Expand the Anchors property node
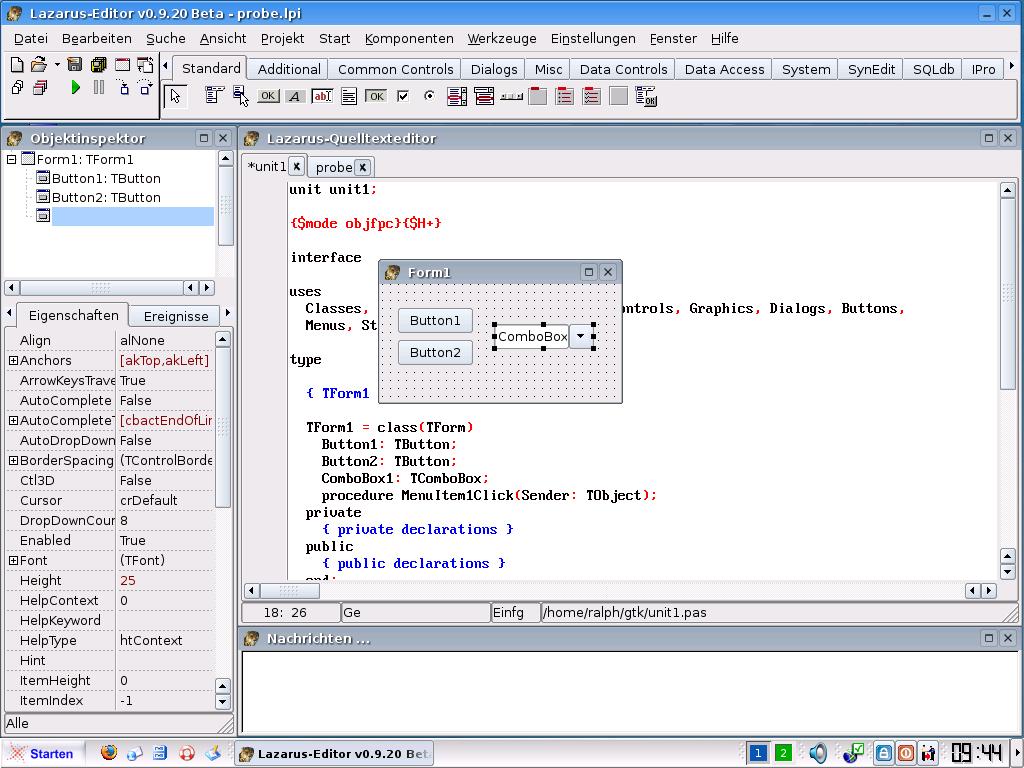Viewport: 1024px width, 768px height. (x=13, y=360)
